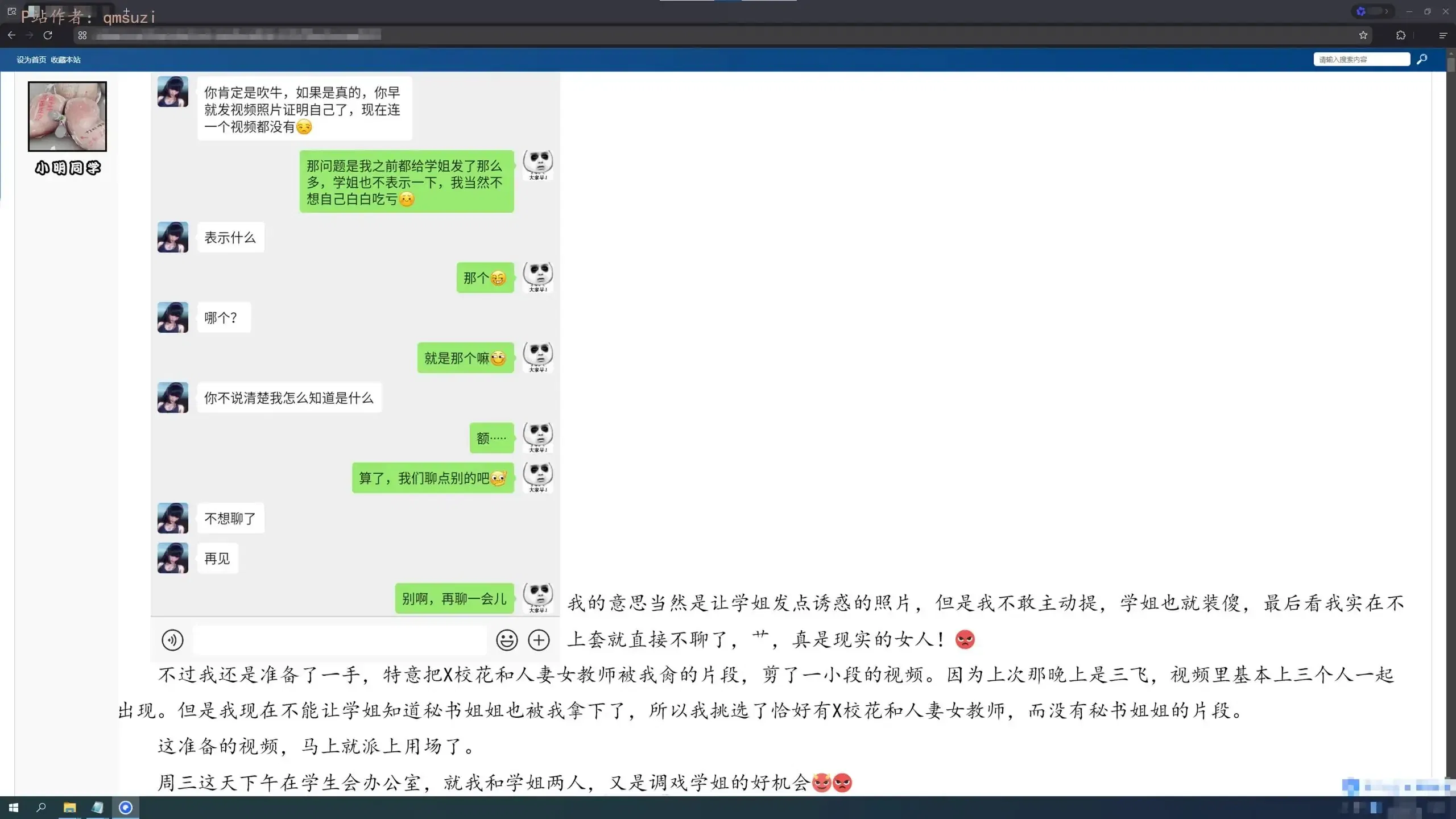Click the 设为首页 link
1456x819 pixels.
[x=31, y=60]
